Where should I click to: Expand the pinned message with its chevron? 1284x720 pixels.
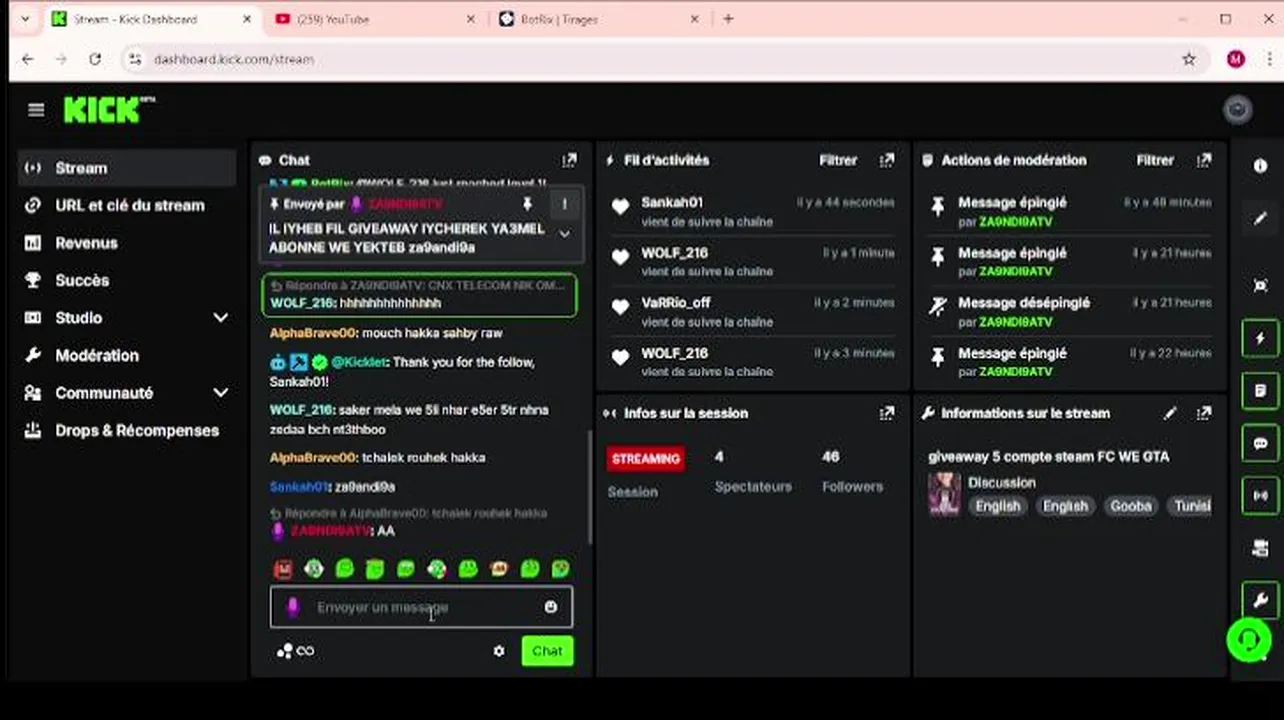[x=564, y=234]
